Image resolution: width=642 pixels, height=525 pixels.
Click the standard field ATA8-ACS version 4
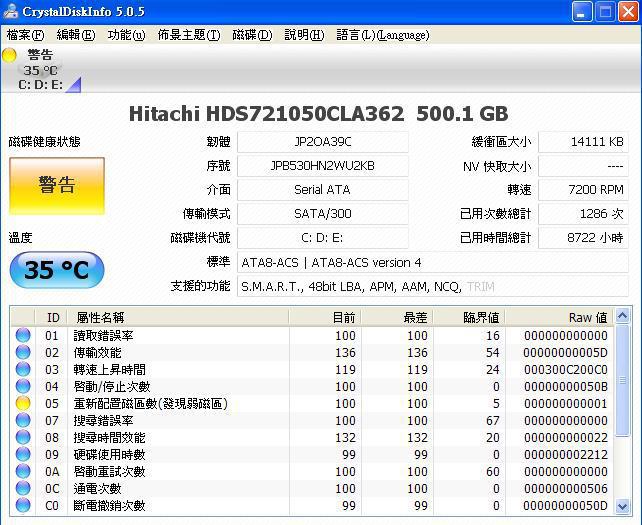pyautogui.click(x=433, y=262)
